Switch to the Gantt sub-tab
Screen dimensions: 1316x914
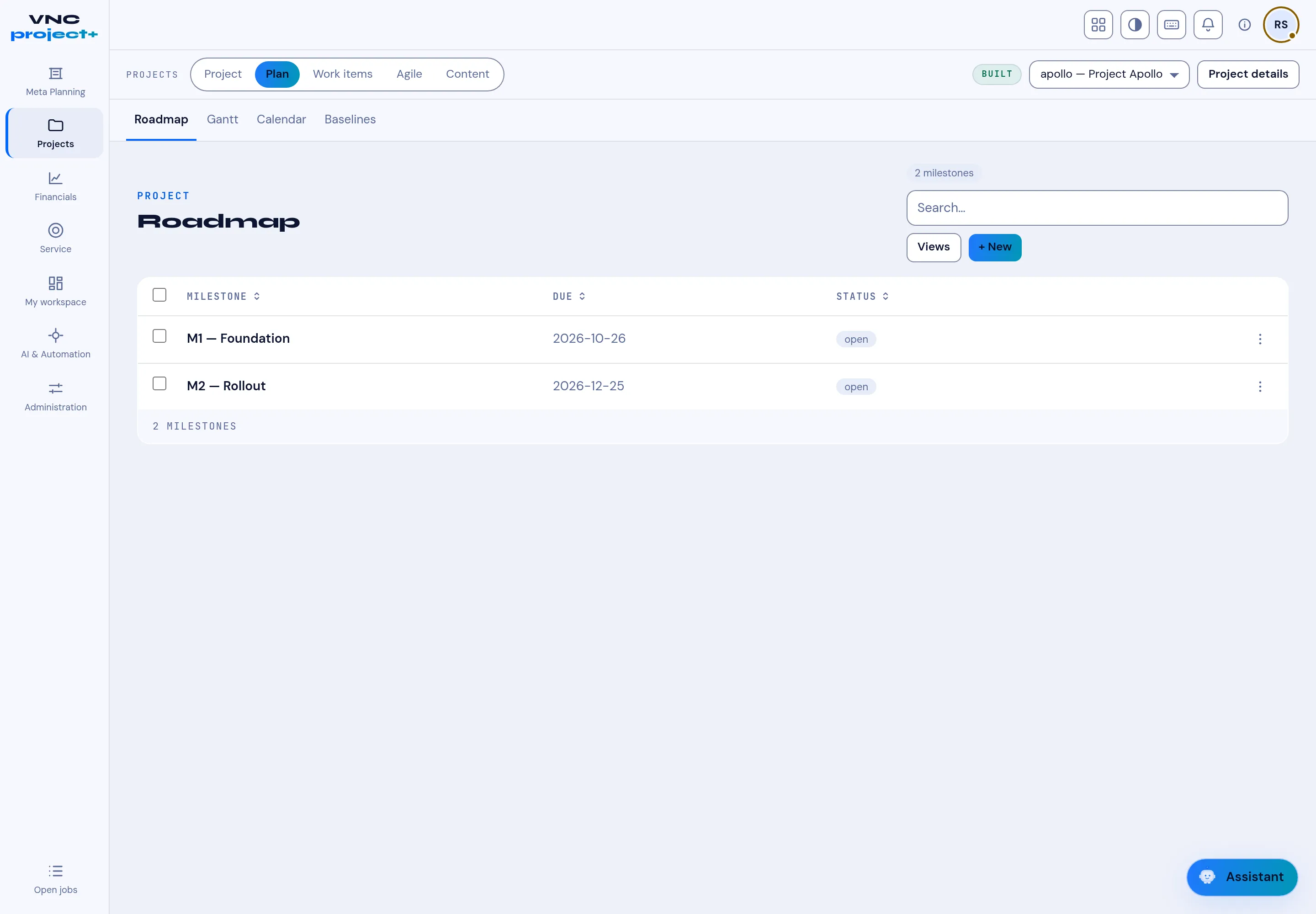click(x=222, y=120)
